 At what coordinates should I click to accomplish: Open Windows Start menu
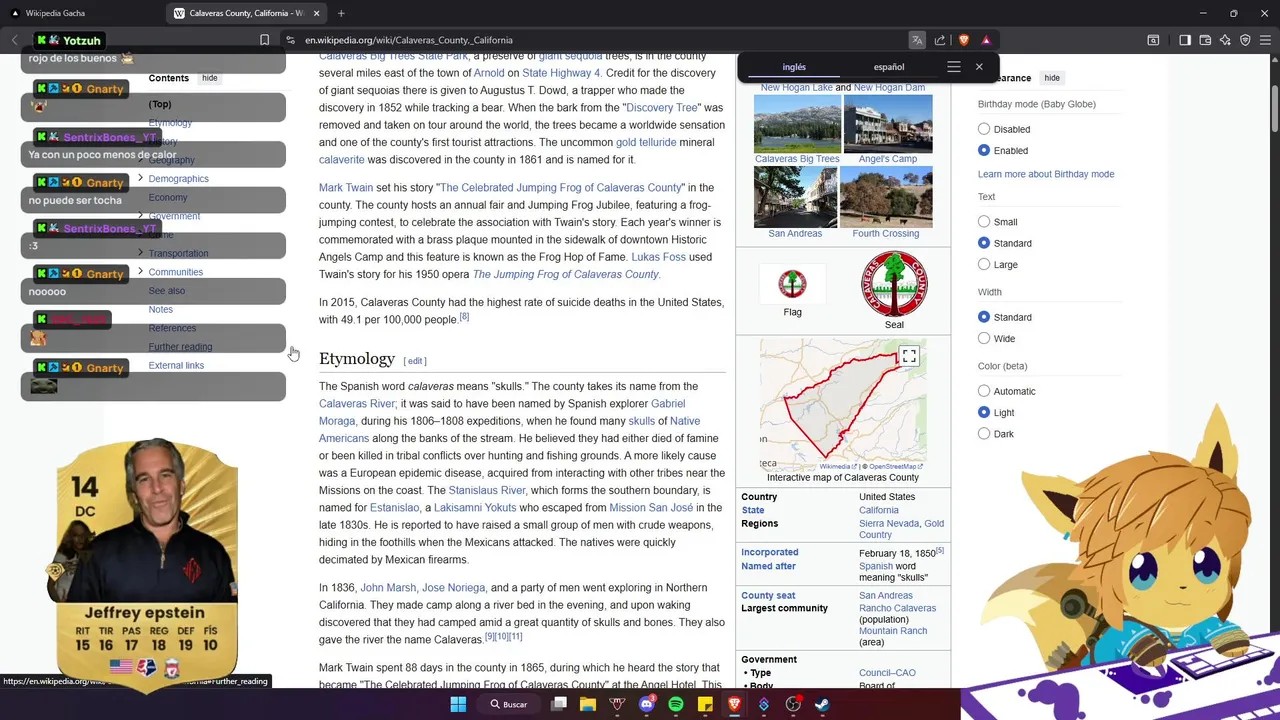coord(458,704)
